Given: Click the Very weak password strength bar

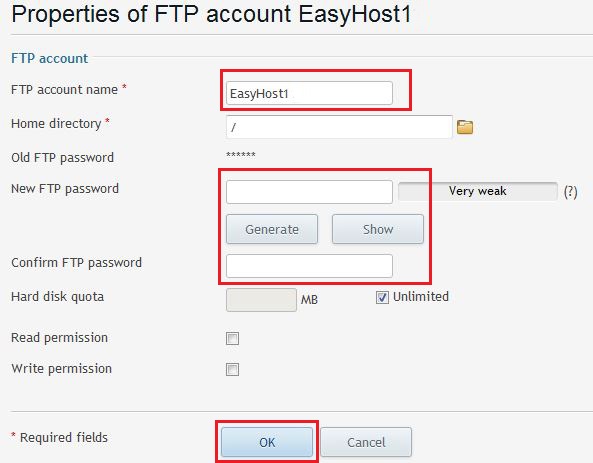Looking at the screenshot, I should click(478, 191).
